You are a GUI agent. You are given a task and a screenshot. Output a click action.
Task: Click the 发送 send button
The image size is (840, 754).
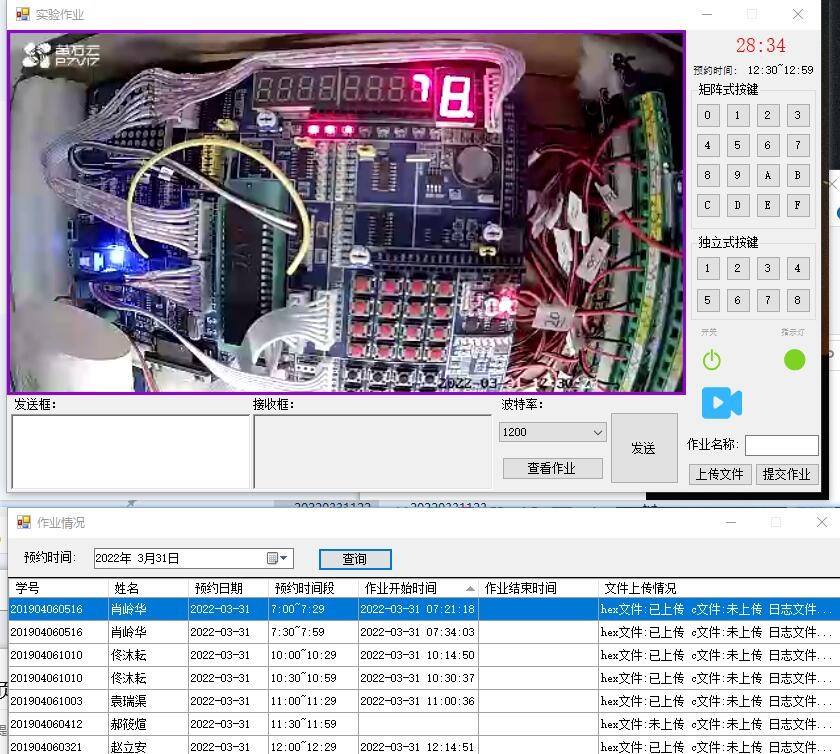click(x=643, y=448)
